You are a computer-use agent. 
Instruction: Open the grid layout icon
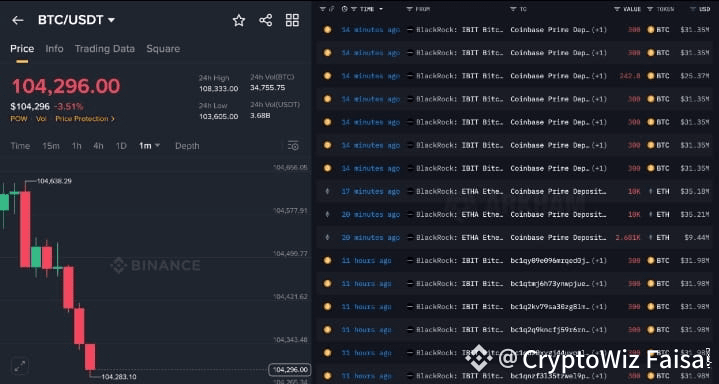(x=292, y=20)
